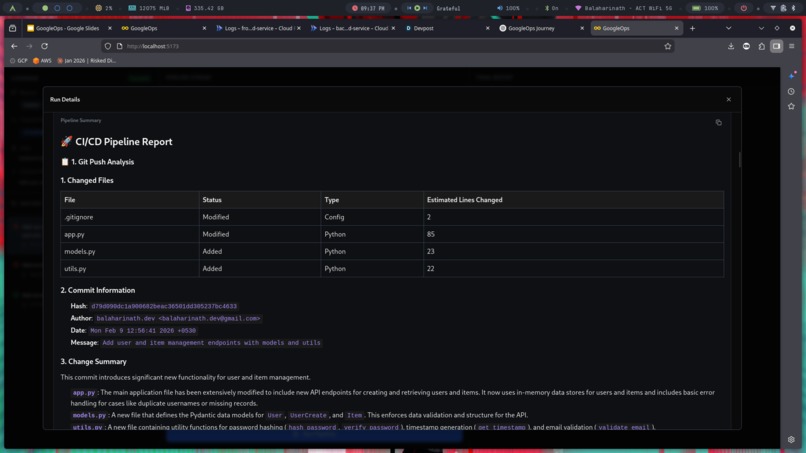Click the ACT WiFi network indicator
This screenshot has height=453, width=806.
tap(624, 8)
